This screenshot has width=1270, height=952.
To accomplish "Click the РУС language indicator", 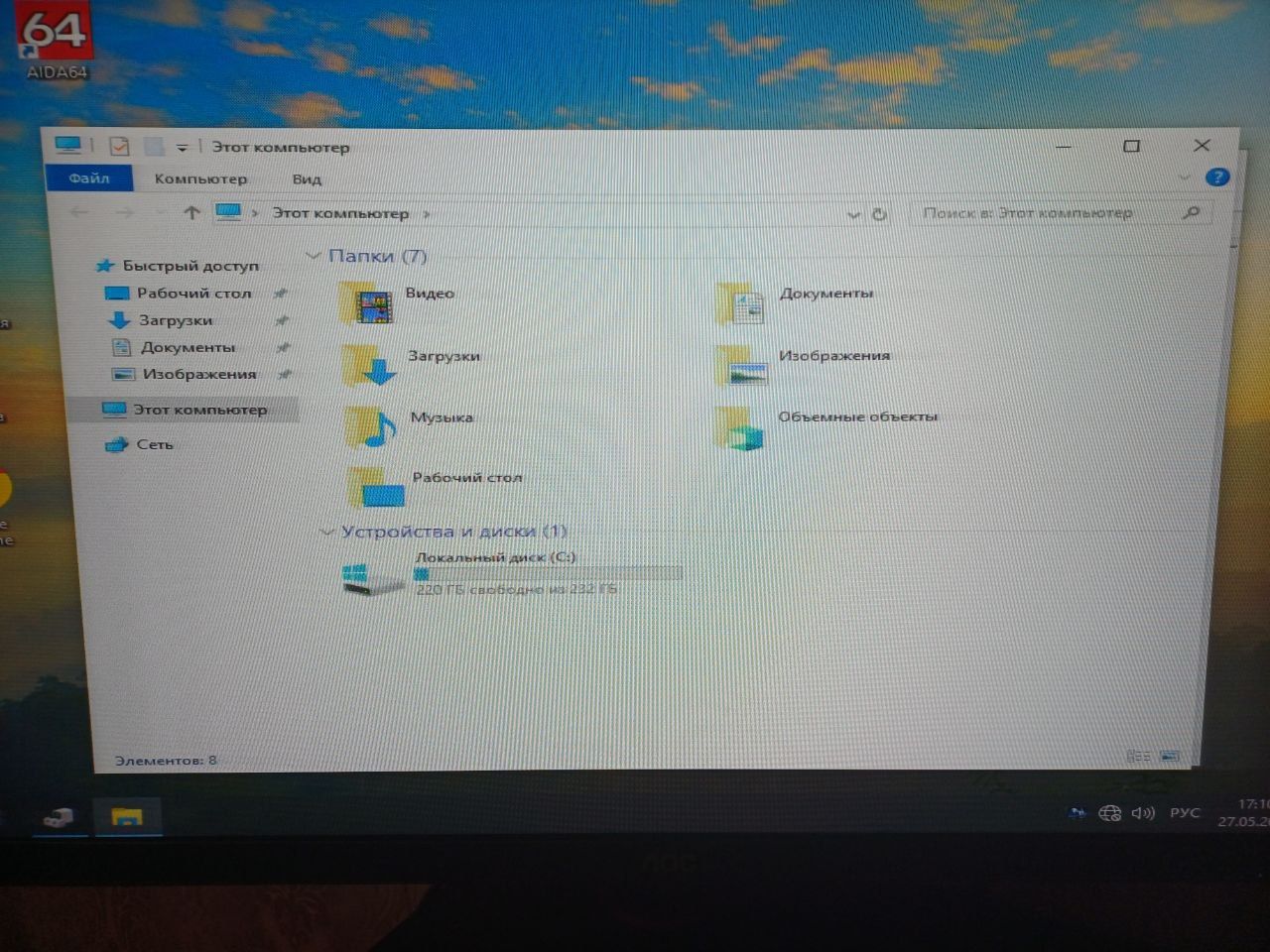I will pyautogui.click(x=1185, y=813).
